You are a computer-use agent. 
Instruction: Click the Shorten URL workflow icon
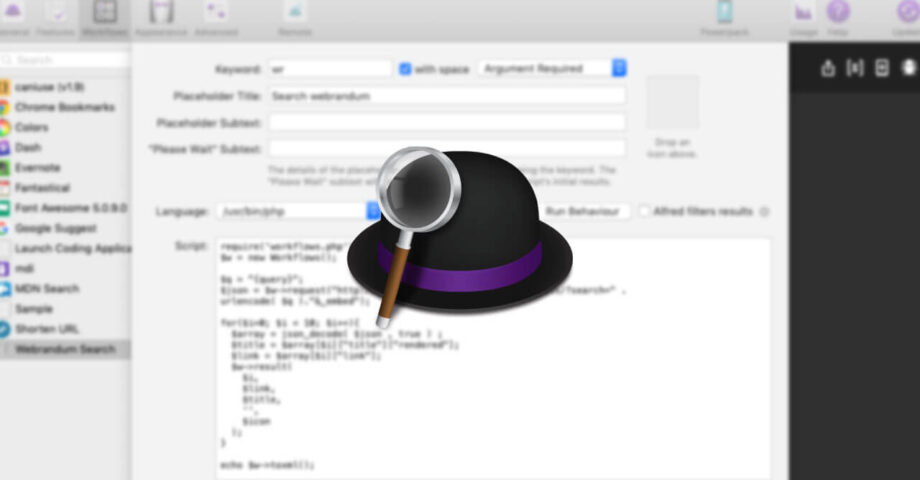pos(4,329)
